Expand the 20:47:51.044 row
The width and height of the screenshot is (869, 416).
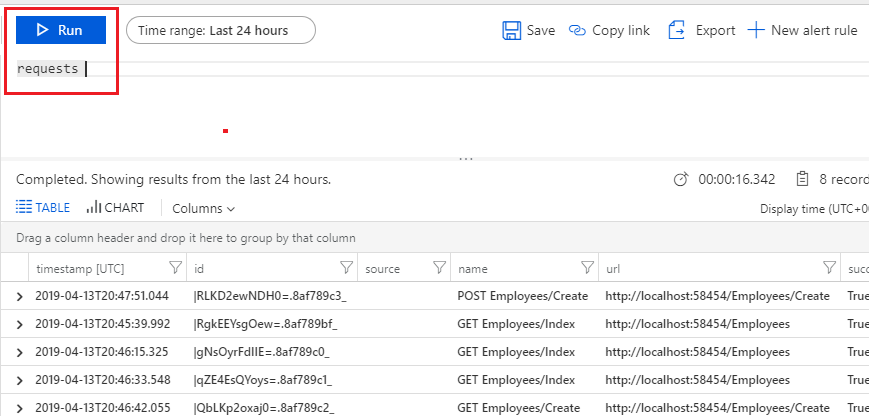click(x=19, y=296)
